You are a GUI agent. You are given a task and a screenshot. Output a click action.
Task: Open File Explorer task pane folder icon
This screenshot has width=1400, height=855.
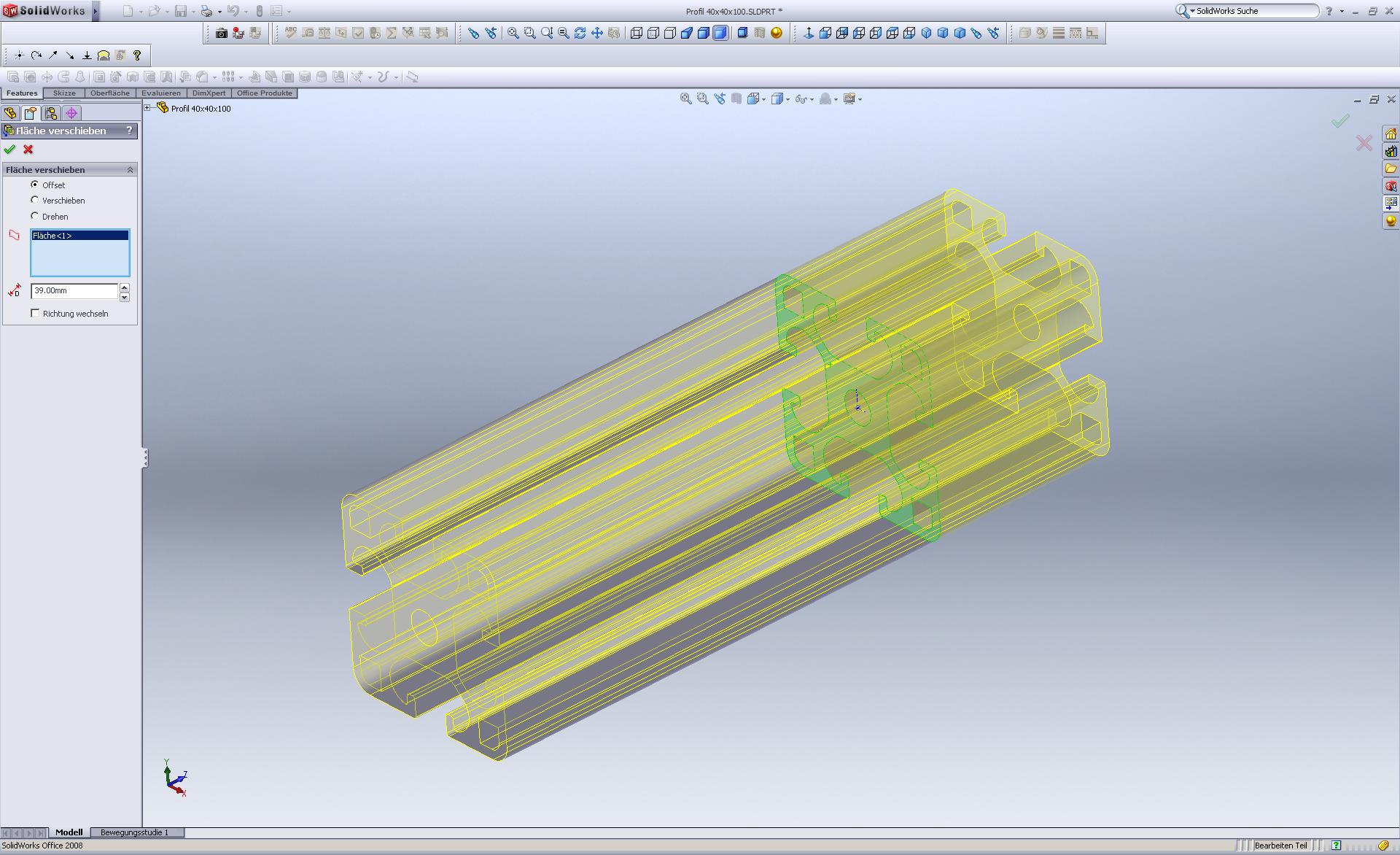coord(1391,169)
